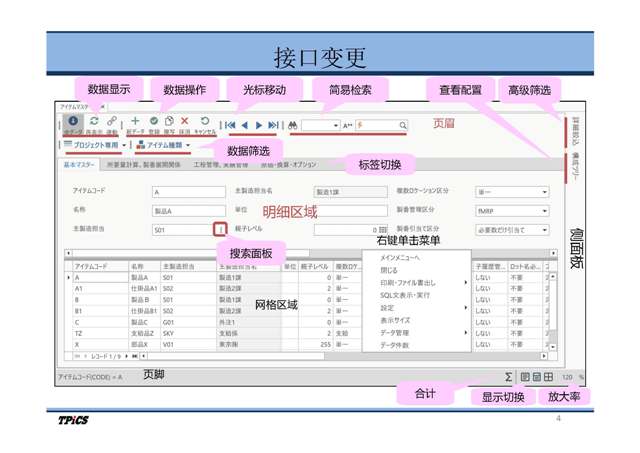Jump to first record navigation arrow
The height and width of the screenshot is (453, 640).
coord(230,126)
